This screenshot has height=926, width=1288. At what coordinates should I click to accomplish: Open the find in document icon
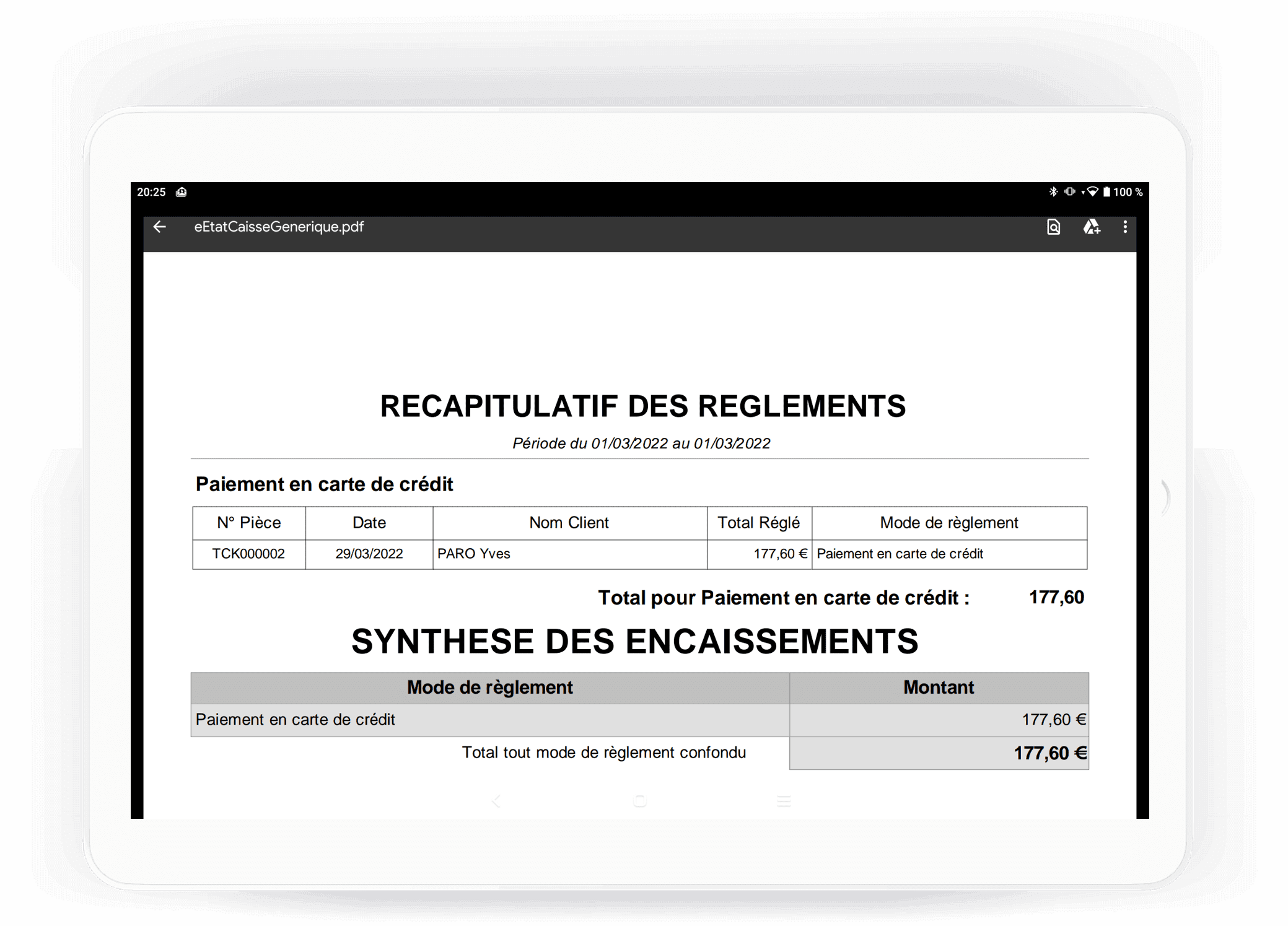pos(1053,227)
